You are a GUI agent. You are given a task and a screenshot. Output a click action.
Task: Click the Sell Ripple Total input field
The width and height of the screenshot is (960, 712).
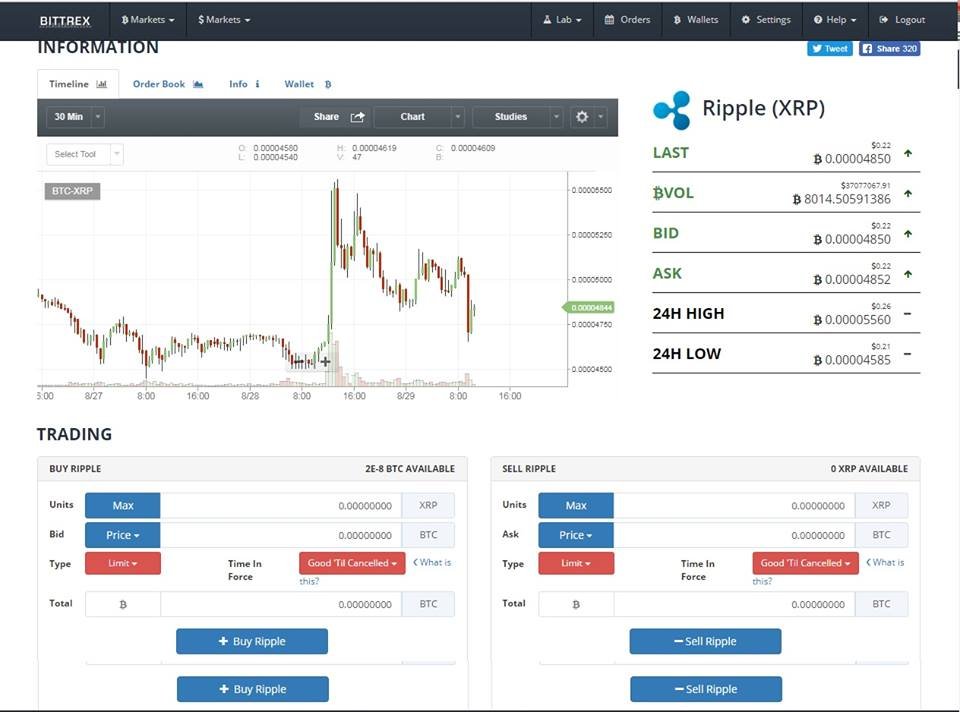point(733,604)
